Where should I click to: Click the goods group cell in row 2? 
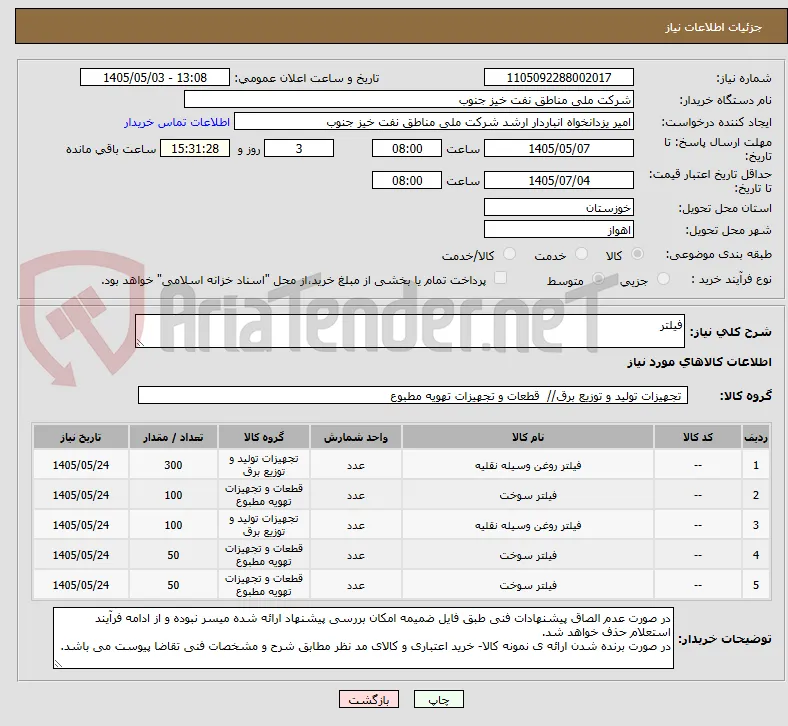tap(264, 495)
